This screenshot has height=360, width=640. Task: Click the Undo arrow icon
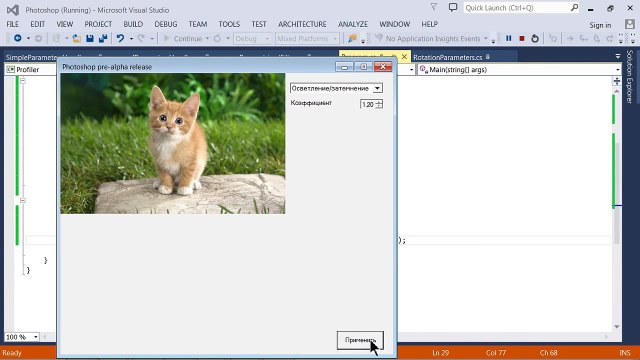point(120,39)
